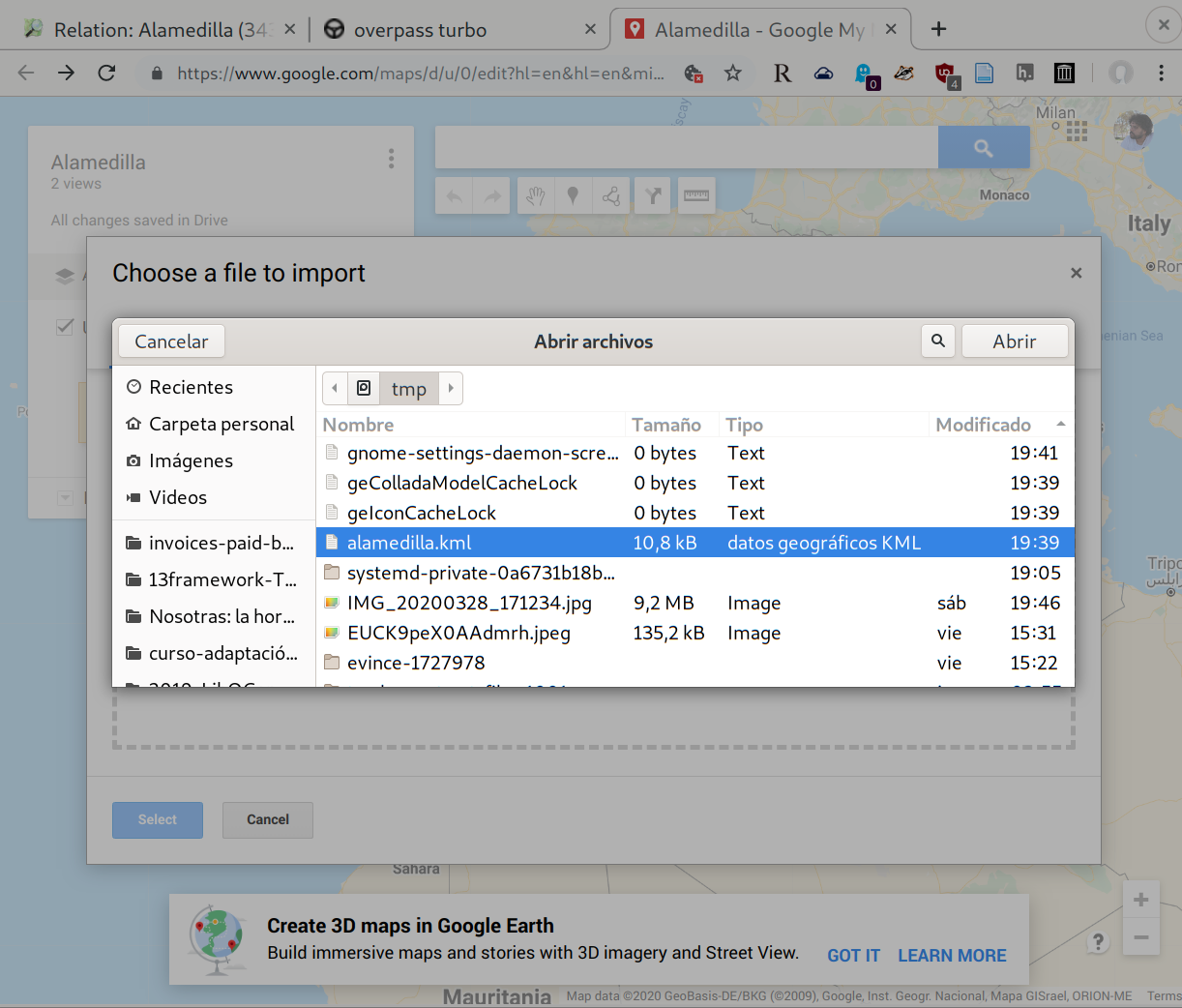Click the cloud extension icon in toolbar
The image size is (1182, 1008).
[x=823, y=73]
